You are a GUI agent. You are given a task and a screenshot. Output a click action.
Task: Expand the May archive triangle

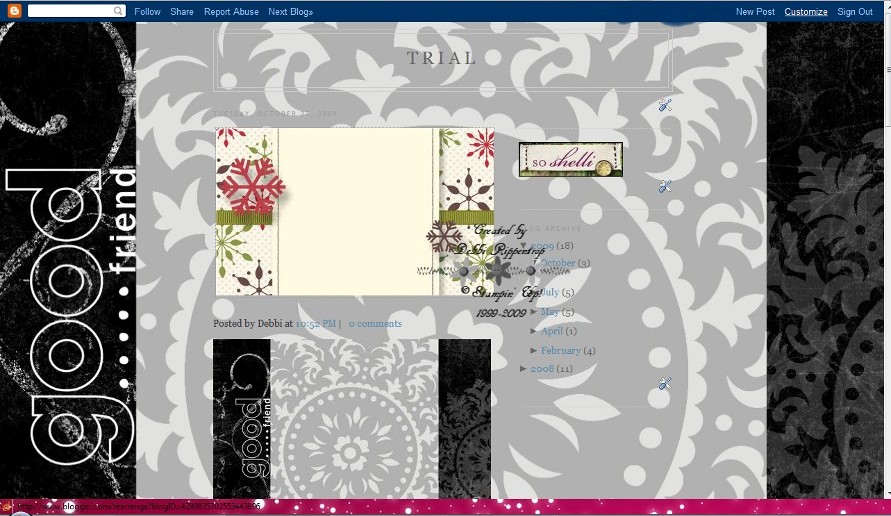coord(534,312)
